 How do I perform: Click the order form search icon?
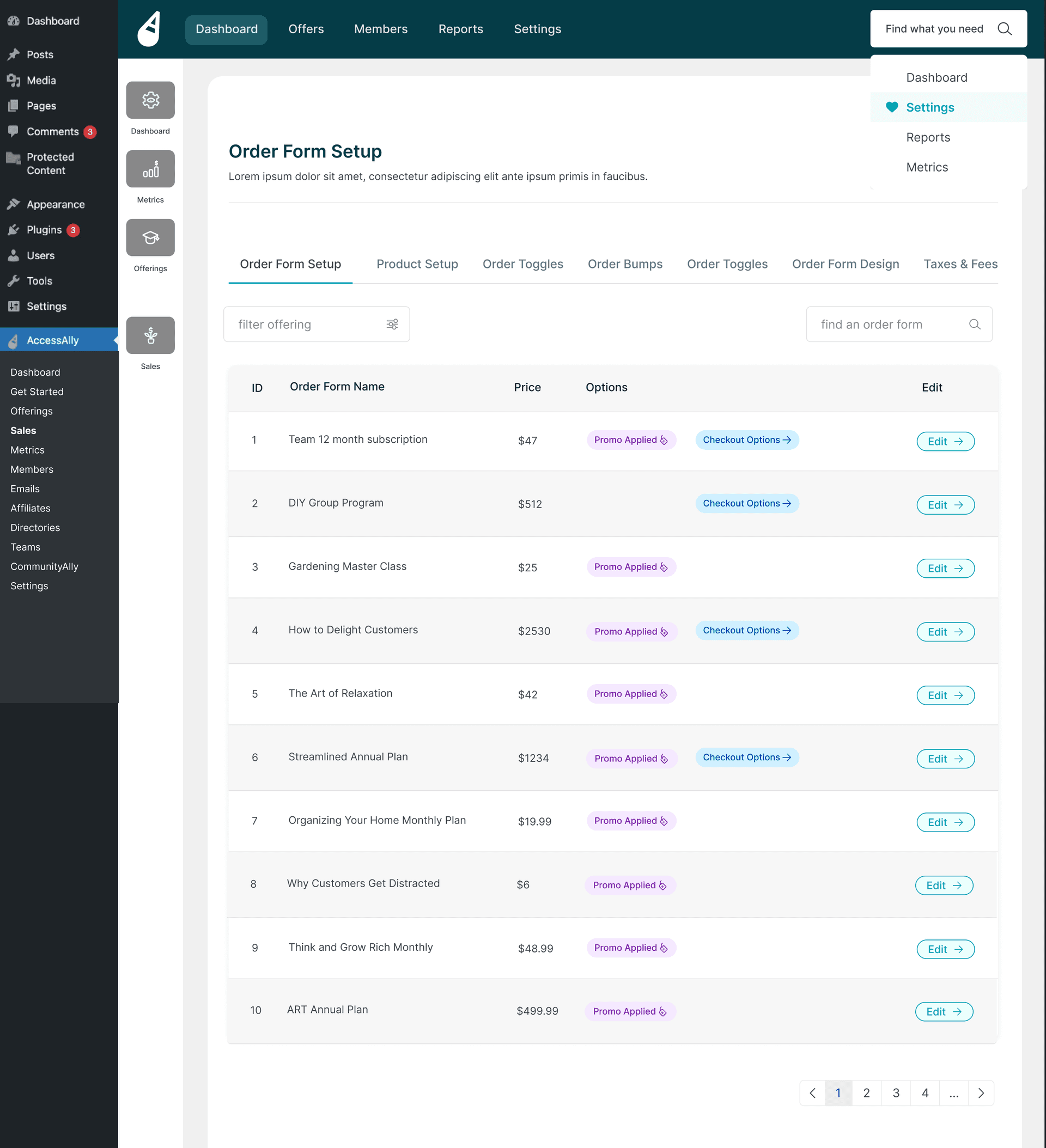pyautogui.click(x=974, y=324)
